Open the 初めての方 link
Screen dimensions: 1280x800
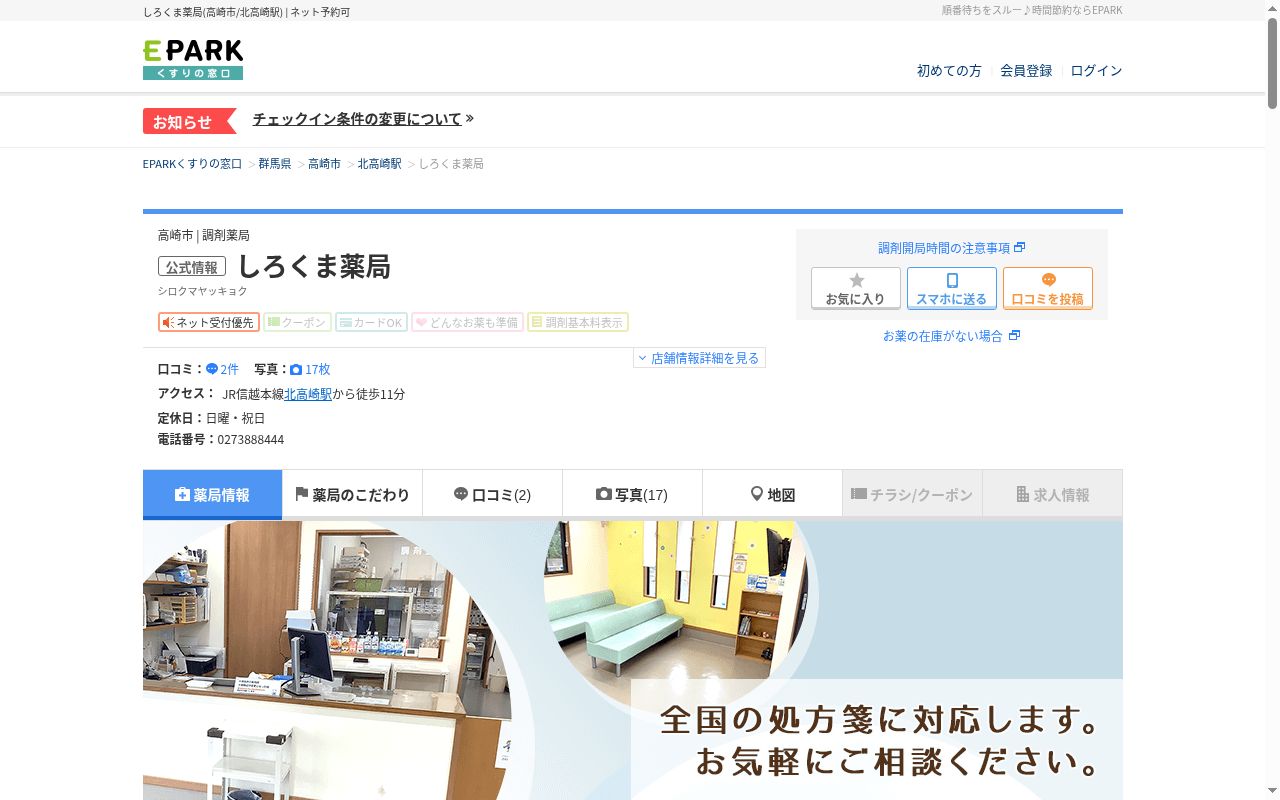click(x=949, y=71)
